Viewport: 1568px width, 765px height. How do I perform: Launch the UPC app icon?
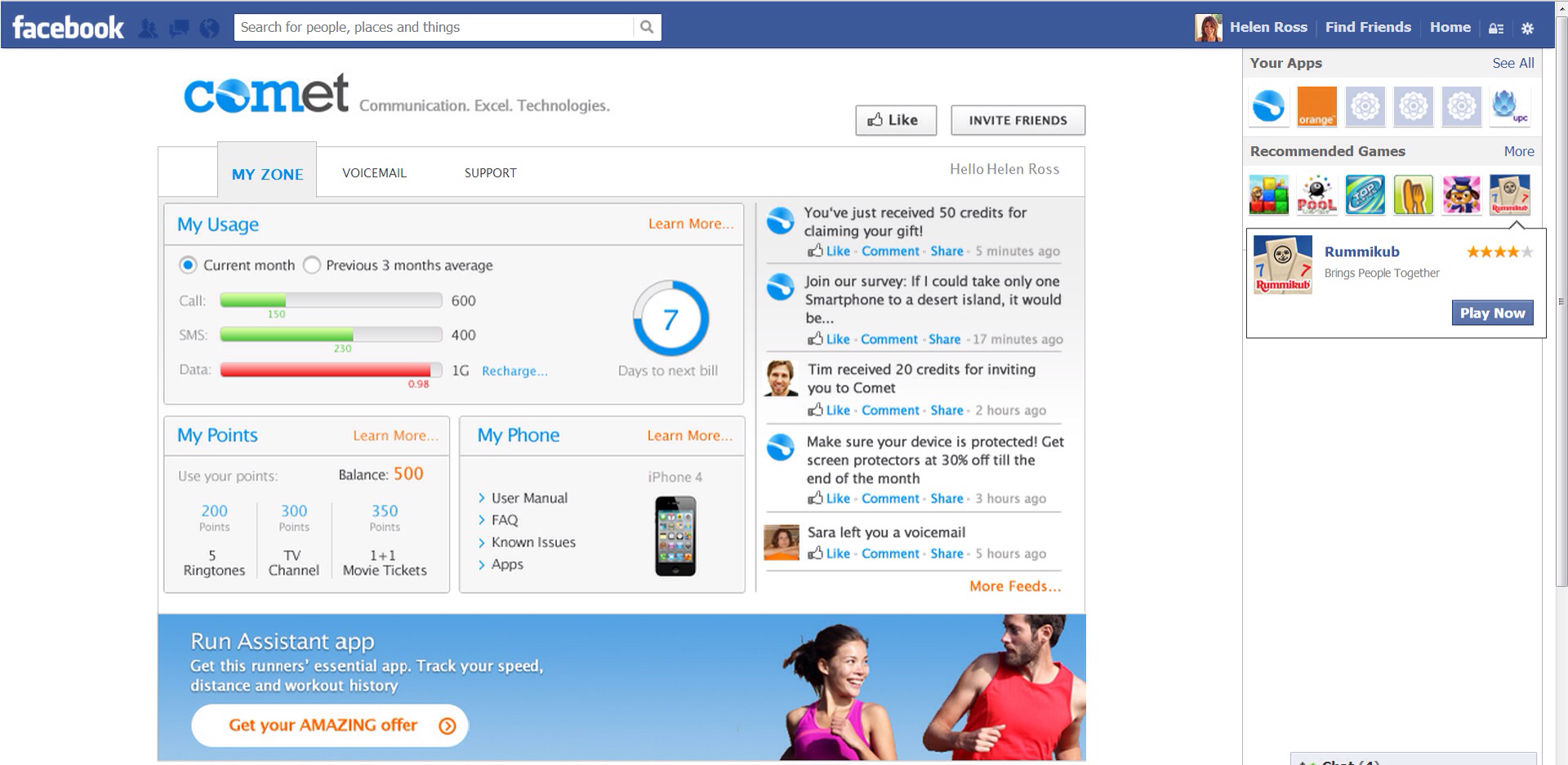1509,106
